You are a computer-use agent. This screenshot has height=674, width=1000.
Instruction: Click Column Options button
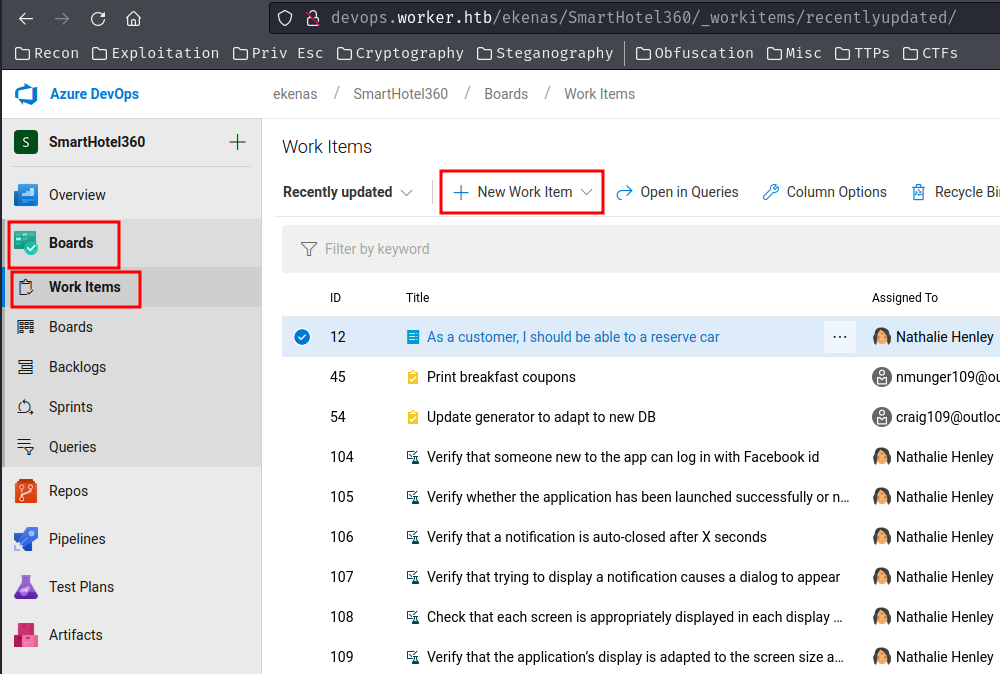pyautogui.click(x=824, y=192)
